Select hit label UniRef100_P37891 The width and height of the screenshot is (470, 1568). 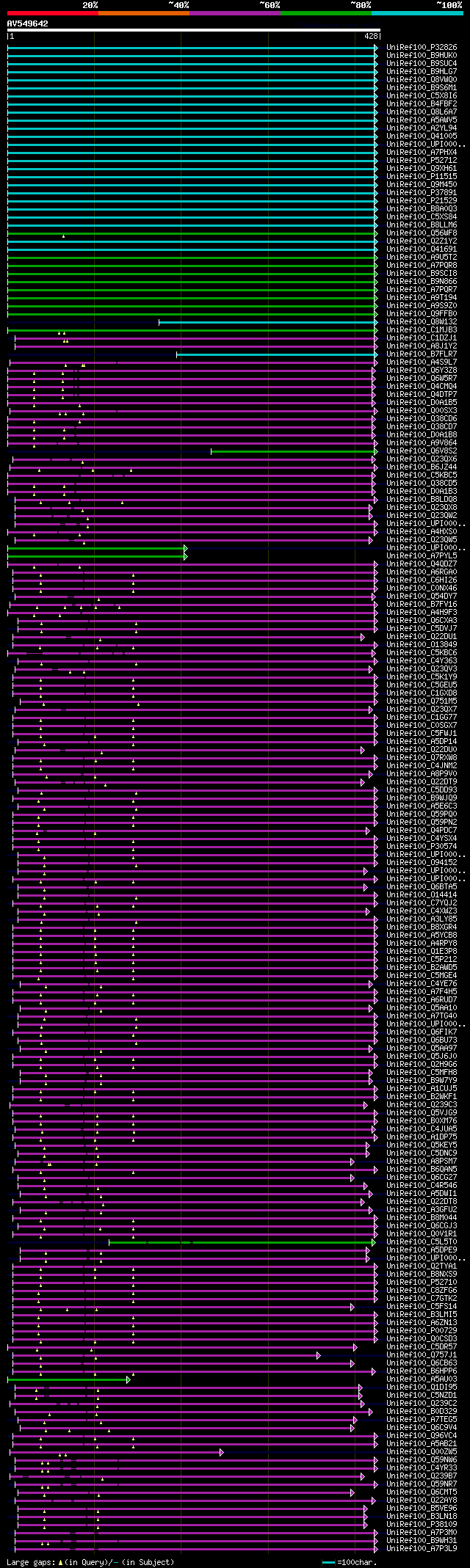pos(422,193)
